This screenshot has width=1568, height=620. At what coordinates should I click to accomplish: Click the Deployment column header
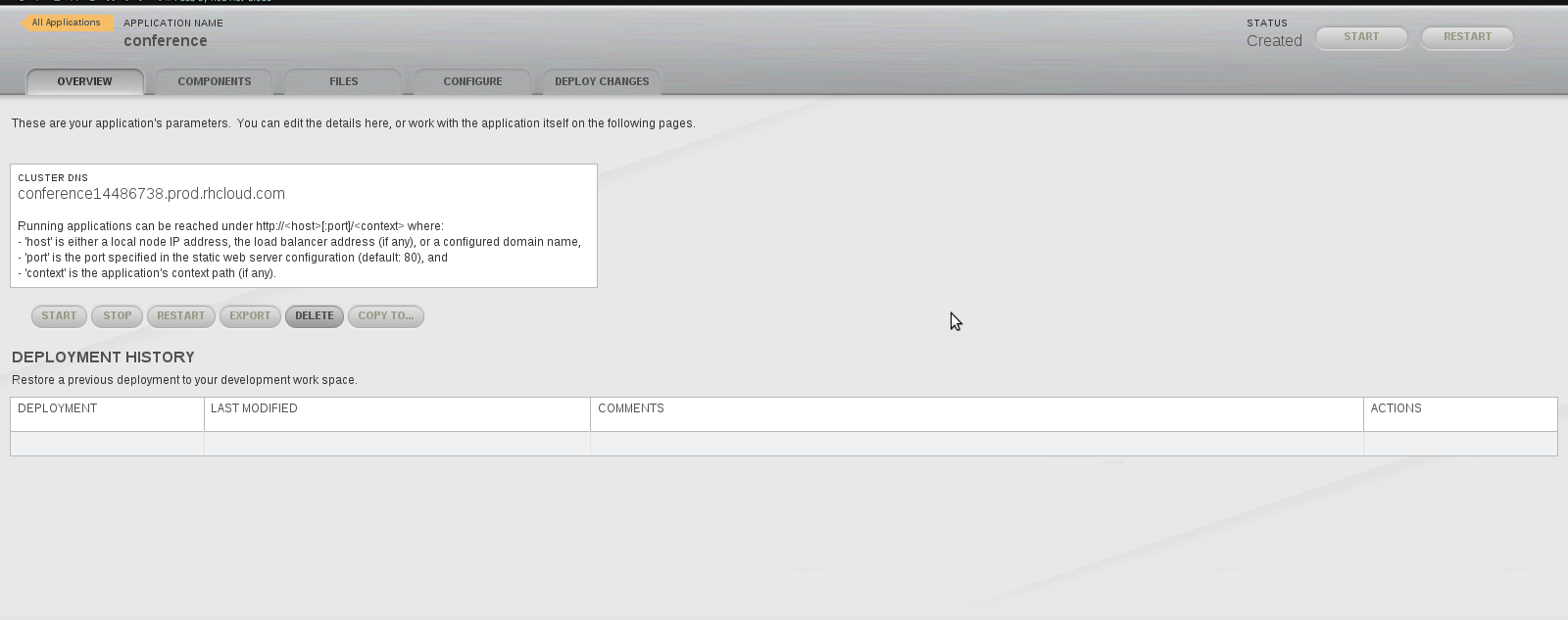[58, 408]
